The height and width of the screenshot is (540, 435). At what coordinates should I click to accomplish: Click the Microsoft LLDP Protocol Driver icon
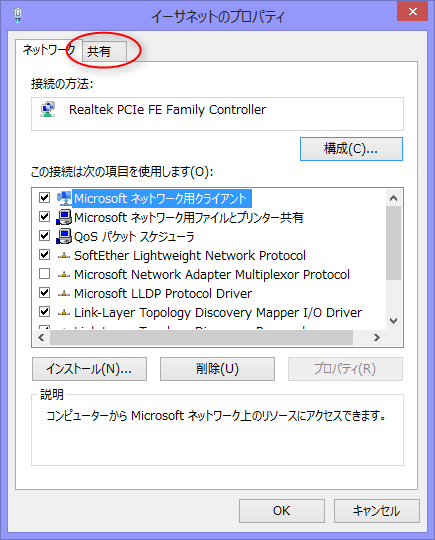(64, 293)
